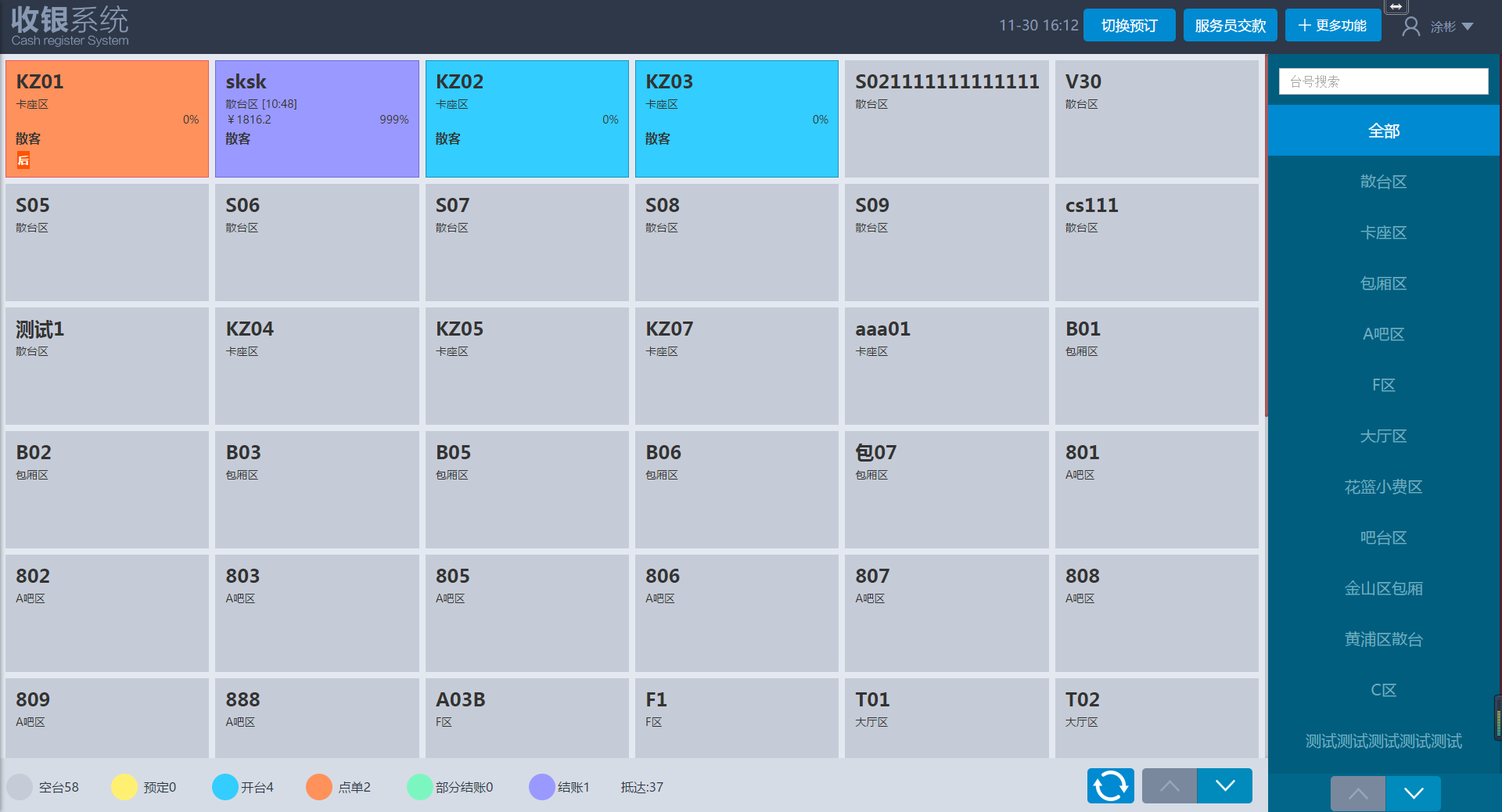Open the 涂彬 user dropdown menu
The image size is (1502, 812).
pos(1452,27)
